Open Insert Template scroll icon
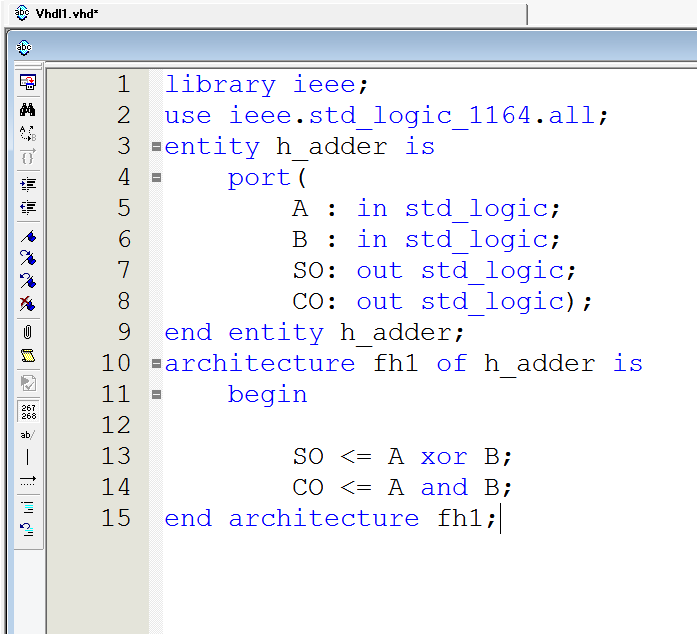697x634 pixels. point(28,356)
